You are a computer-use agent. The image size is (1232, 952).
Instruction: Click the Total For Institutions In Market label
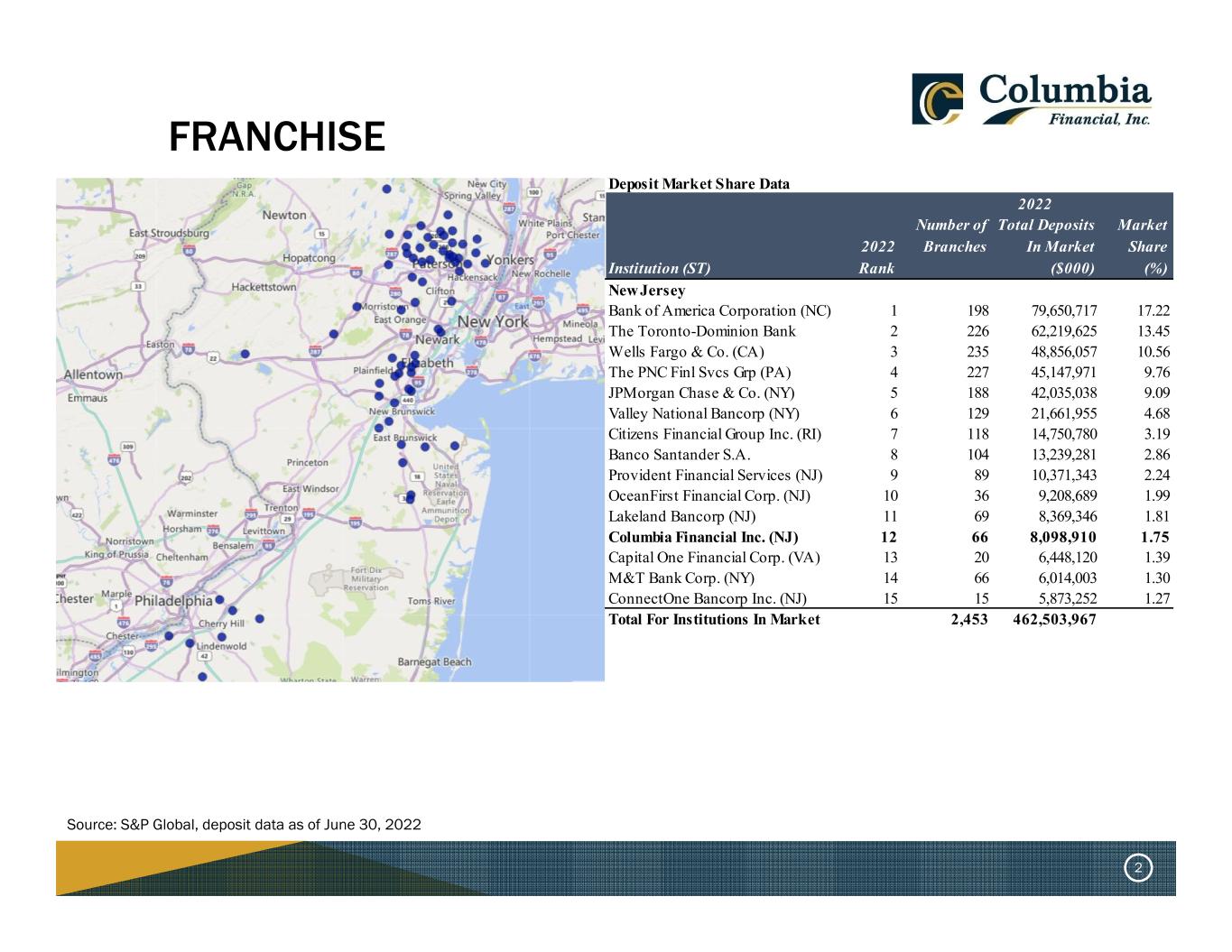tap(714, 619)
